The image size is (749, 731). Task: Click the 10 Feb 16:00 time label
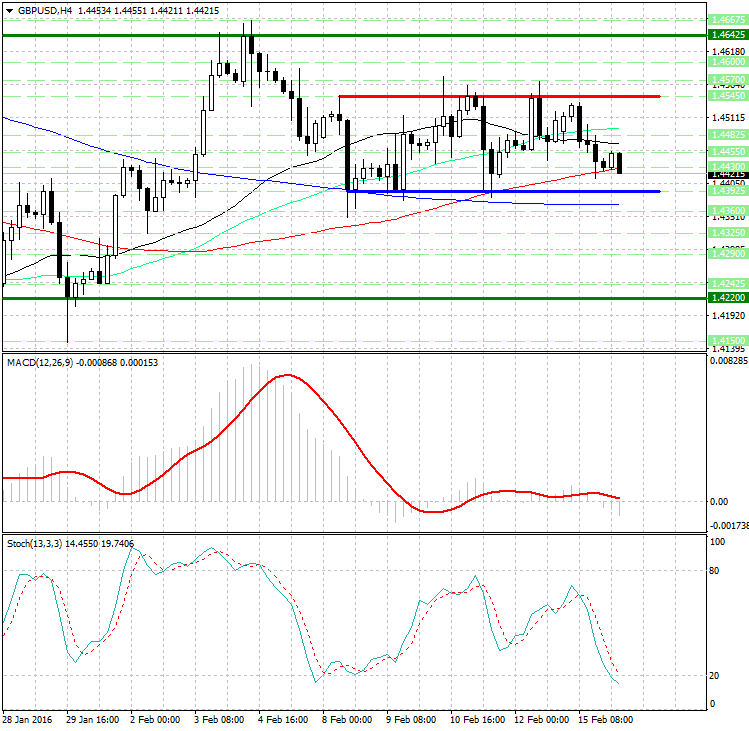pyautogui.click(x=478, y=720)
